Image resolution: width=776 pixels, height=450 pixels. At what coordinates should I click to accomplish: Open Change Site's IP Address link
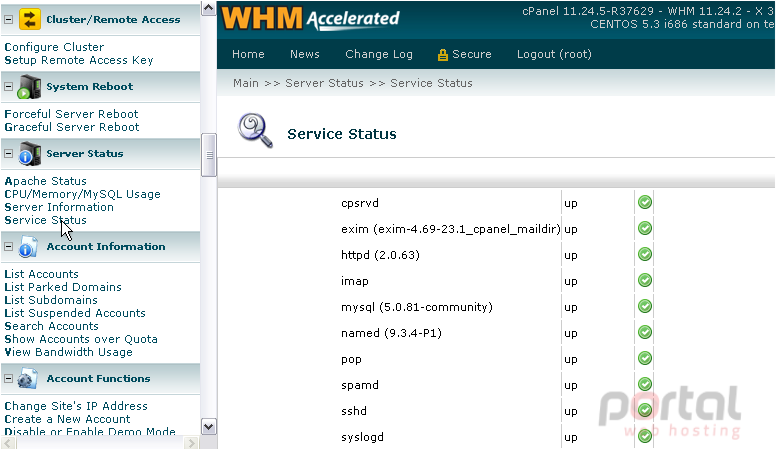point(76,406)
